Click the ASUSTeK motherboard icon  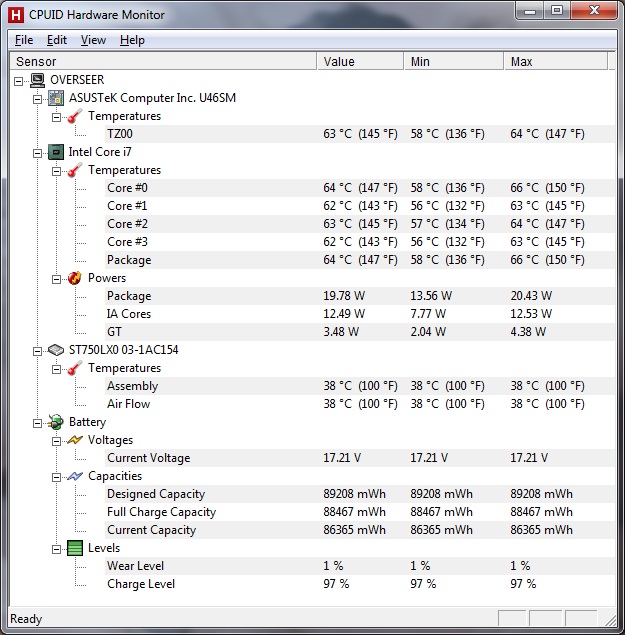[56, 98]
